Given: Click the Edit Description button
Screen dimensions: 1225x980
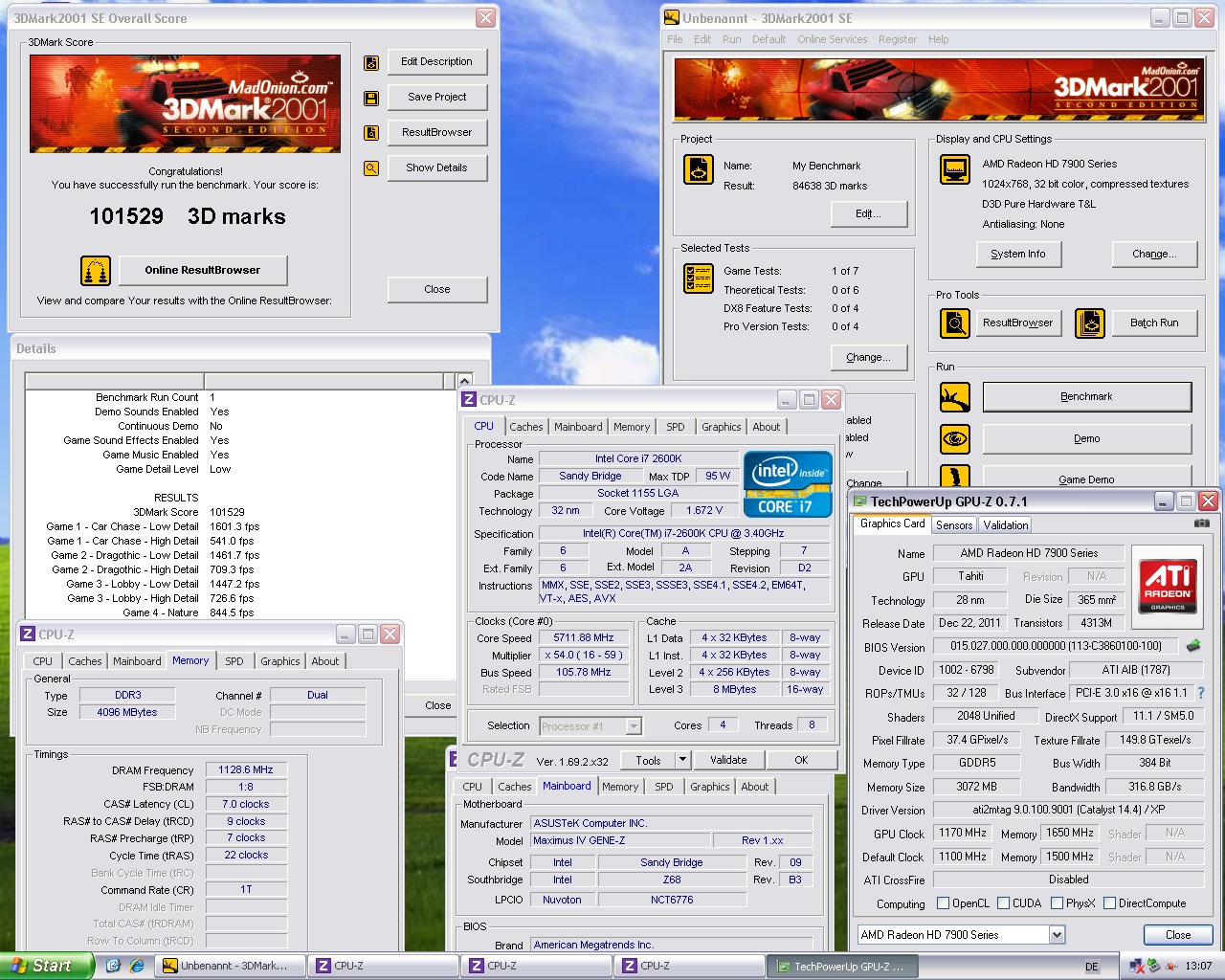Looking at the screenshot, I should (437, 62).
